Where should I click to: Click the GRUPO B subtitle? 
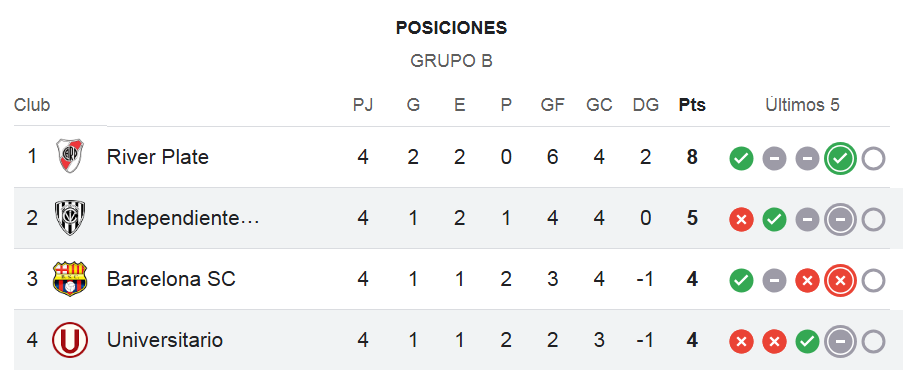(451, 61)
